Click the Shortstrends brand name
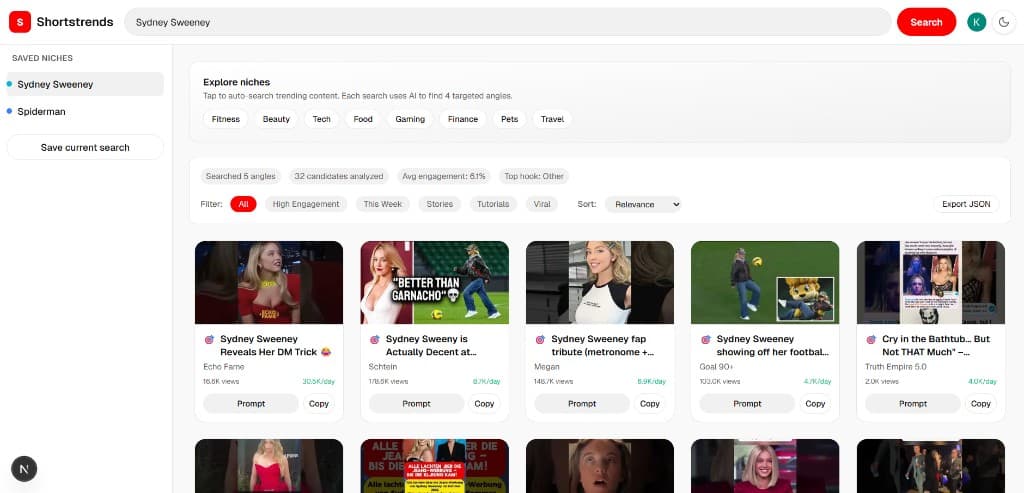The image size is (1024, 493). (x=75, y=22)
